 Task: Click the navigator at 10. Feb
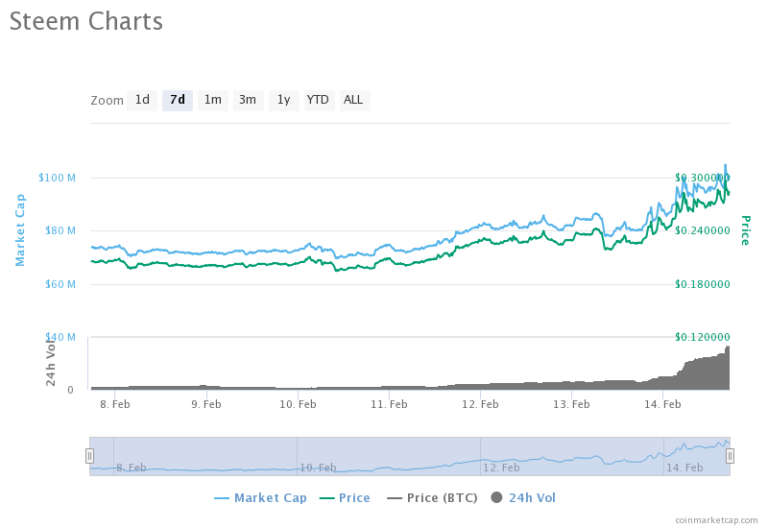click(x=318, y=467)
